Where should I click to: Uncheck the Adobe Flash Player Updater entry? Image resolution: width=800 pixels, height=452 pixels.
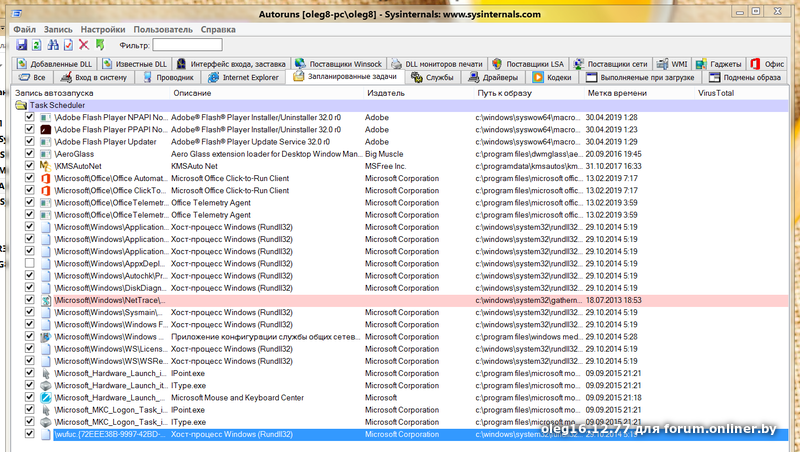[x=30, y=142]
